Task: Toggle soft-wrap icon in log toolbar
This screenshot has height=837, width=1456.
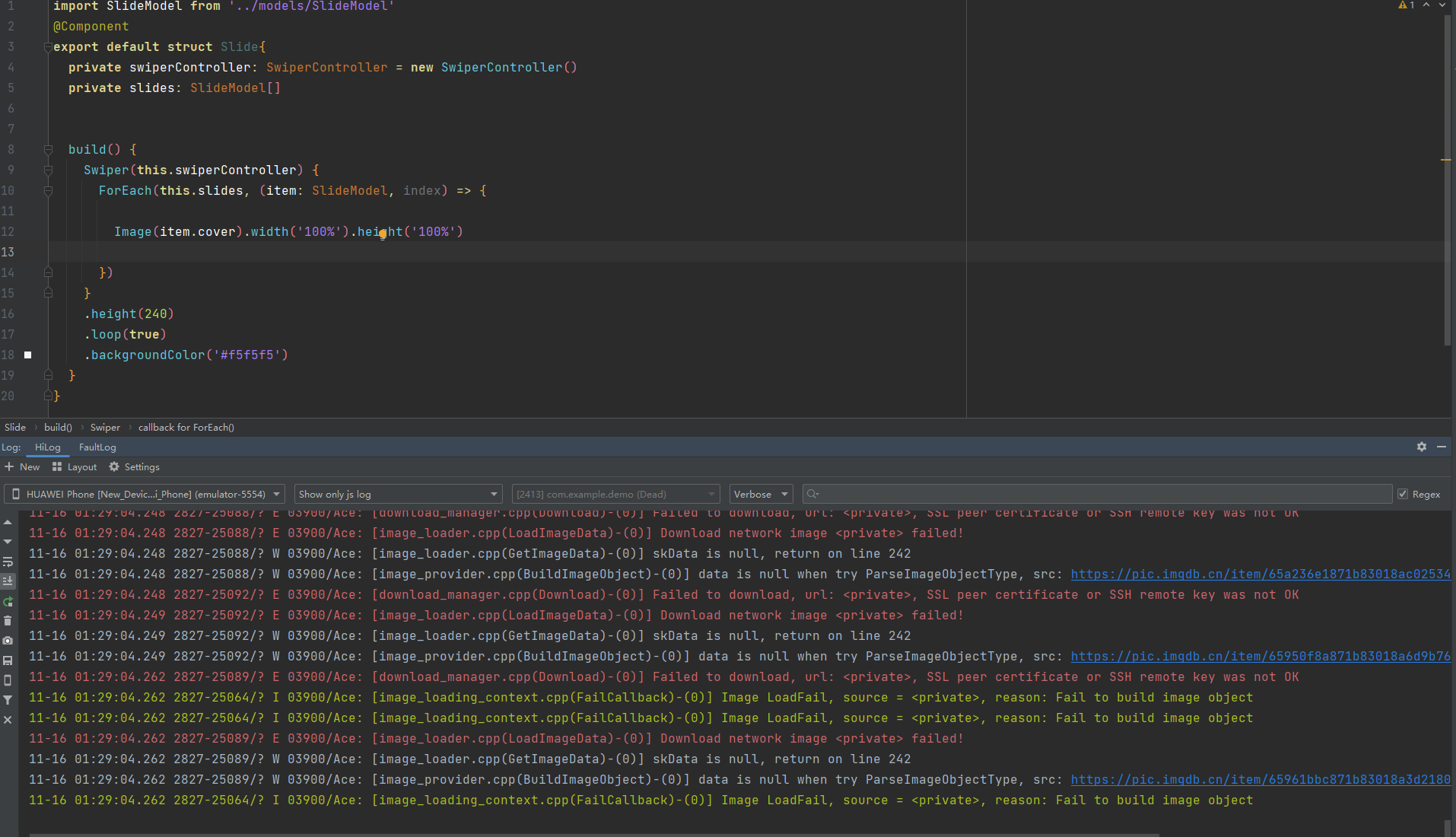Action: pyautogui.click(x=8, y=562)
